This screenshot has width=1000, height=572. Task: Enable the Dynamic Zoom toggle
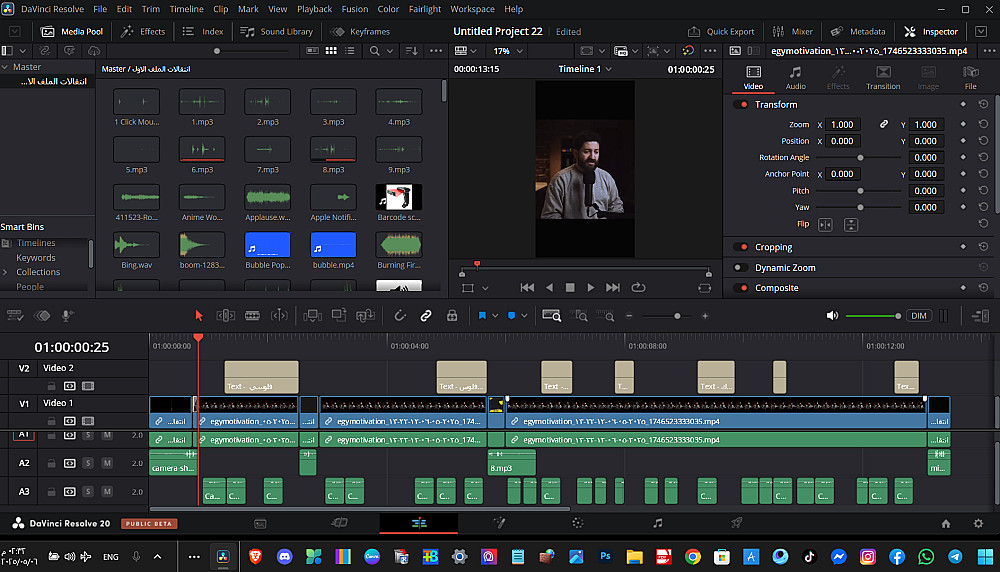coord(741,268)
